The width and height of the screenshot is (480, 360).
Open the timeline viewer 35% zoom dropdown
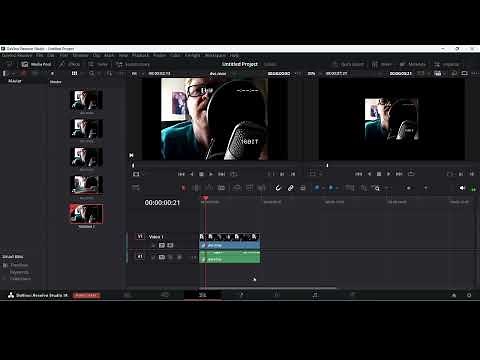313,73
